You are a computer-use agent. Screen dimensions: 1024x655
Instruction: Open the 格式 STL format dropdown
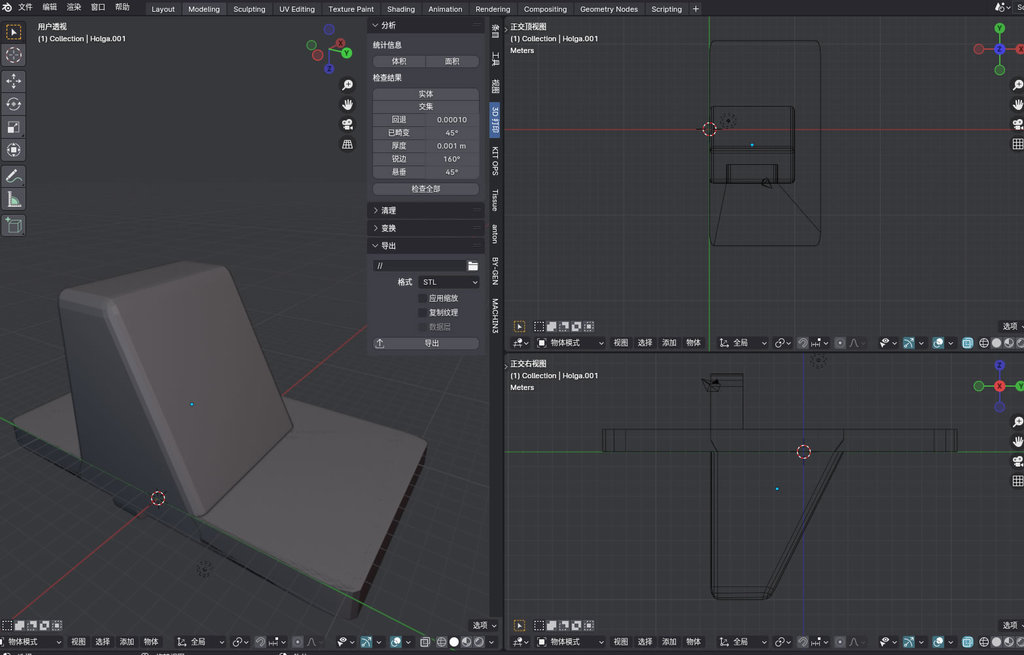click(x=449, y=282)
